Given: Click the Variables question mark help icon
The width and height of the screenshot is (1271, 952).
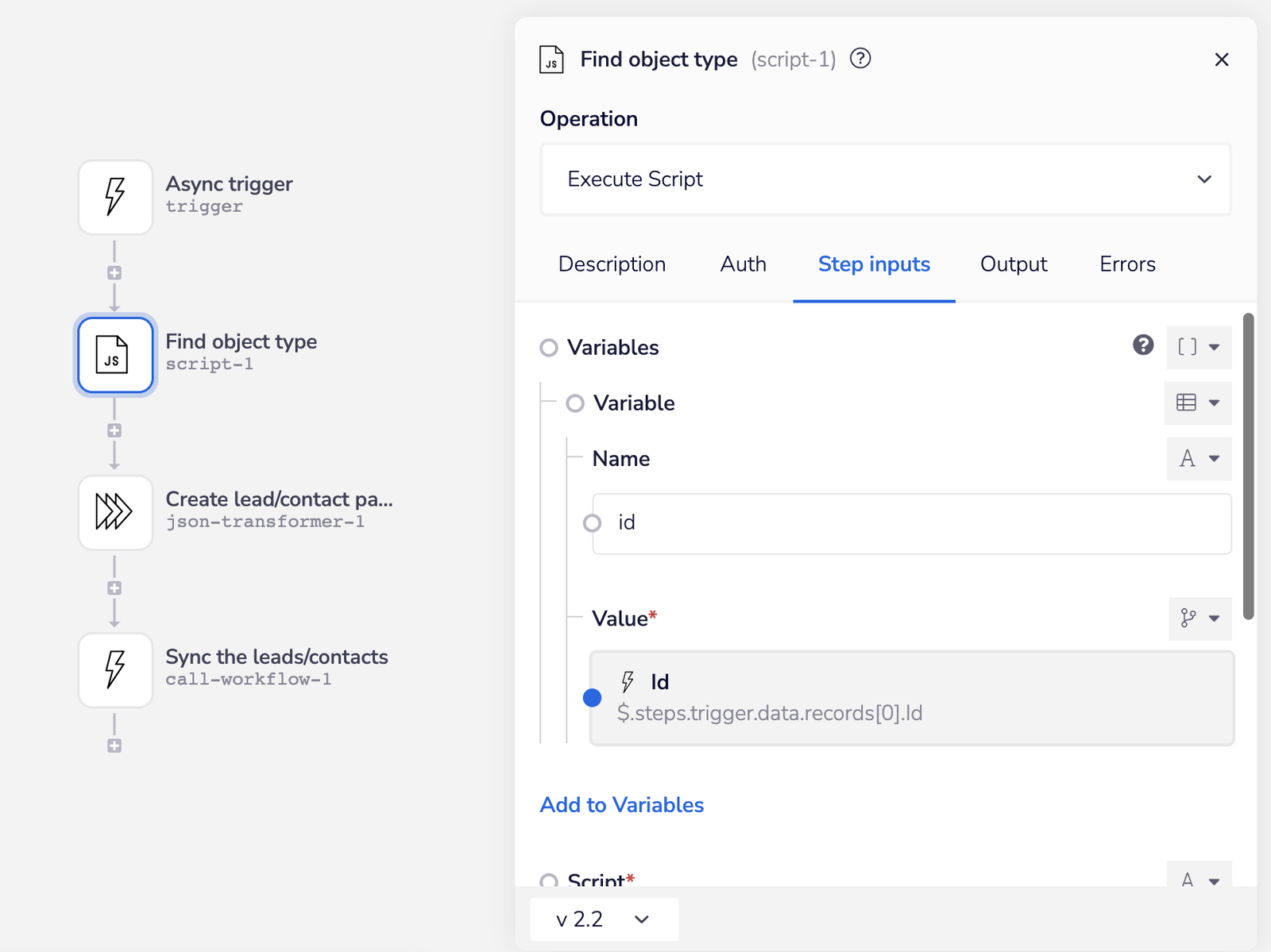Looking at the screenshot, I should pos(1143,345).
